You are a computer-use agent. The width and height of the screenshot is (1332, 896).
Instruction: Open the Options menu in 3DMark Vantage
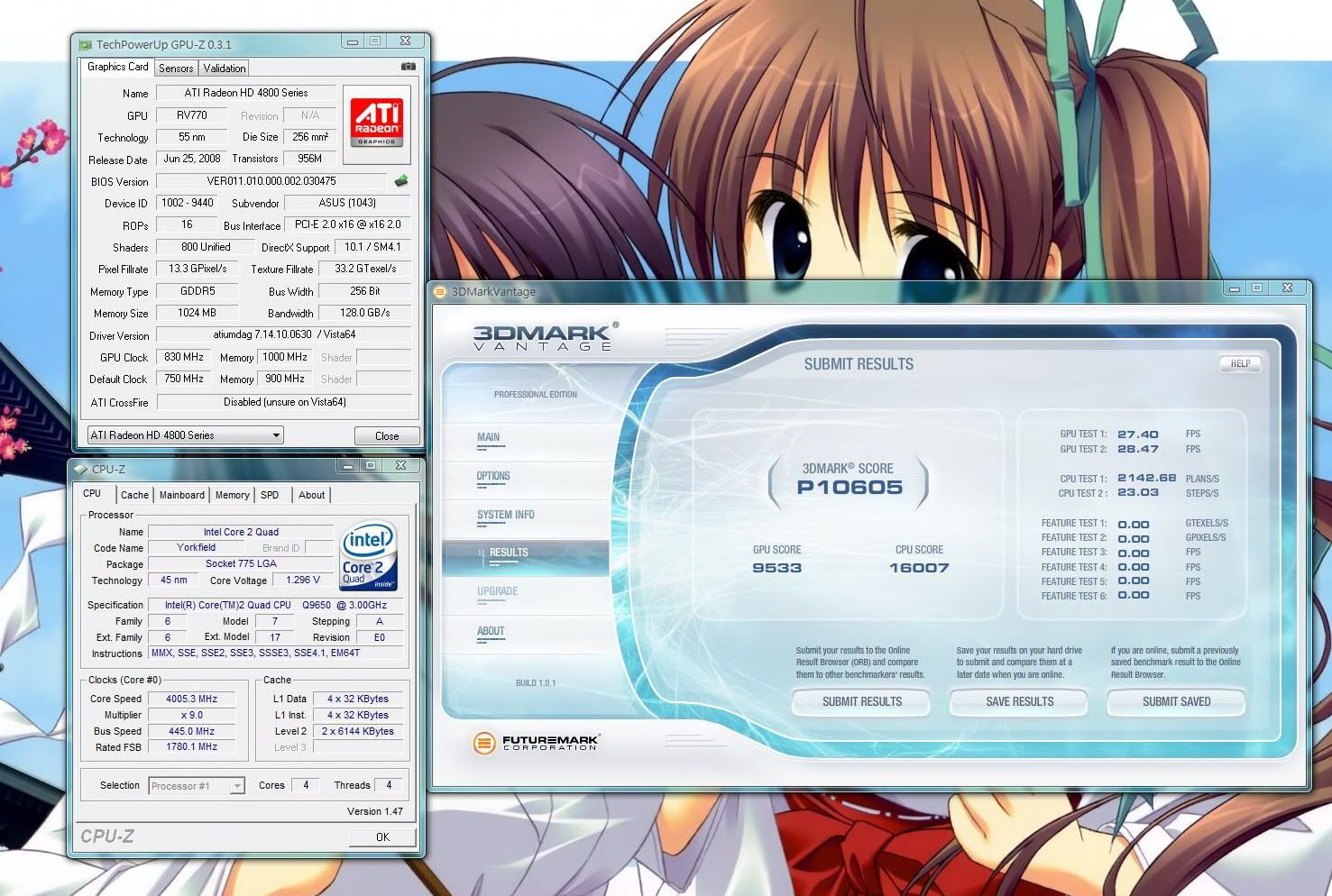(x=493, y=476)
